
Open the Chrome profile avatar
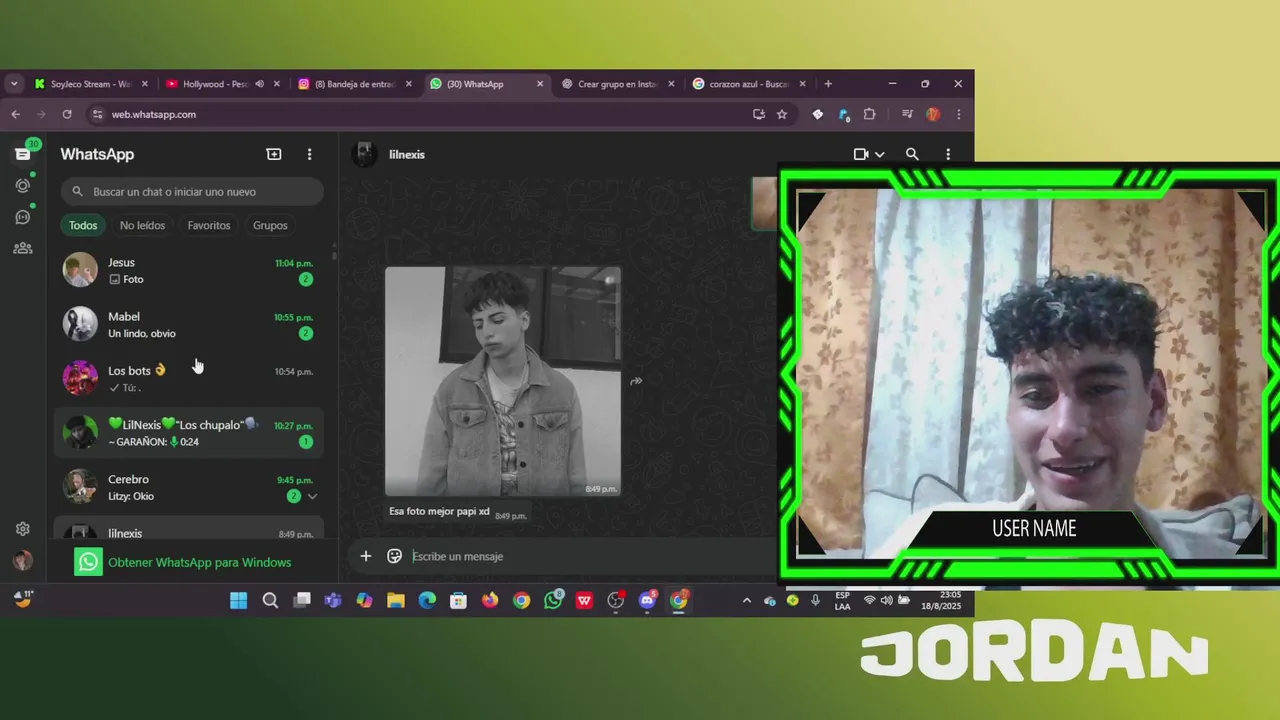[x=933, y=114]
